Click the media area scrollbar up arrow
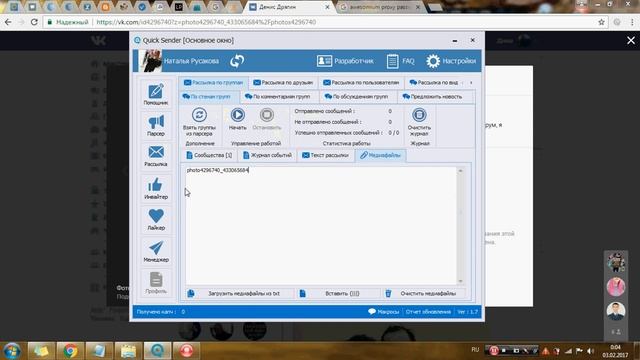640x360 pixels. pyautogui.click(x=460, y=171)
